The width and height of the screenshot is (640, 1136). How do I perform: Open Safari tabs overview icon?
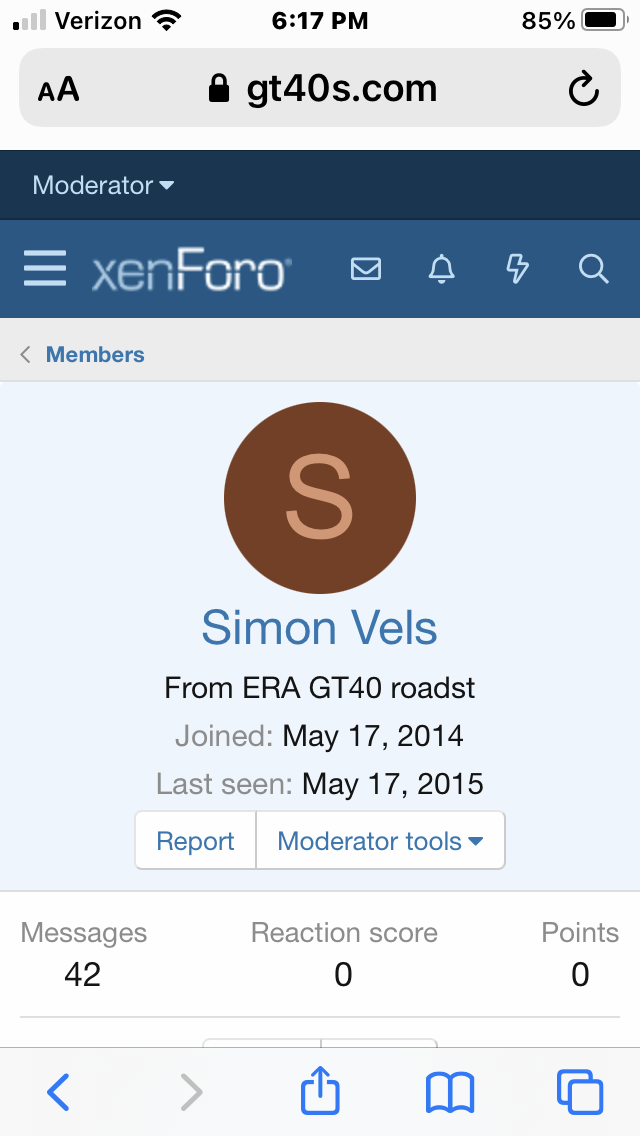pyautogui.click(x=580, y=1093)
